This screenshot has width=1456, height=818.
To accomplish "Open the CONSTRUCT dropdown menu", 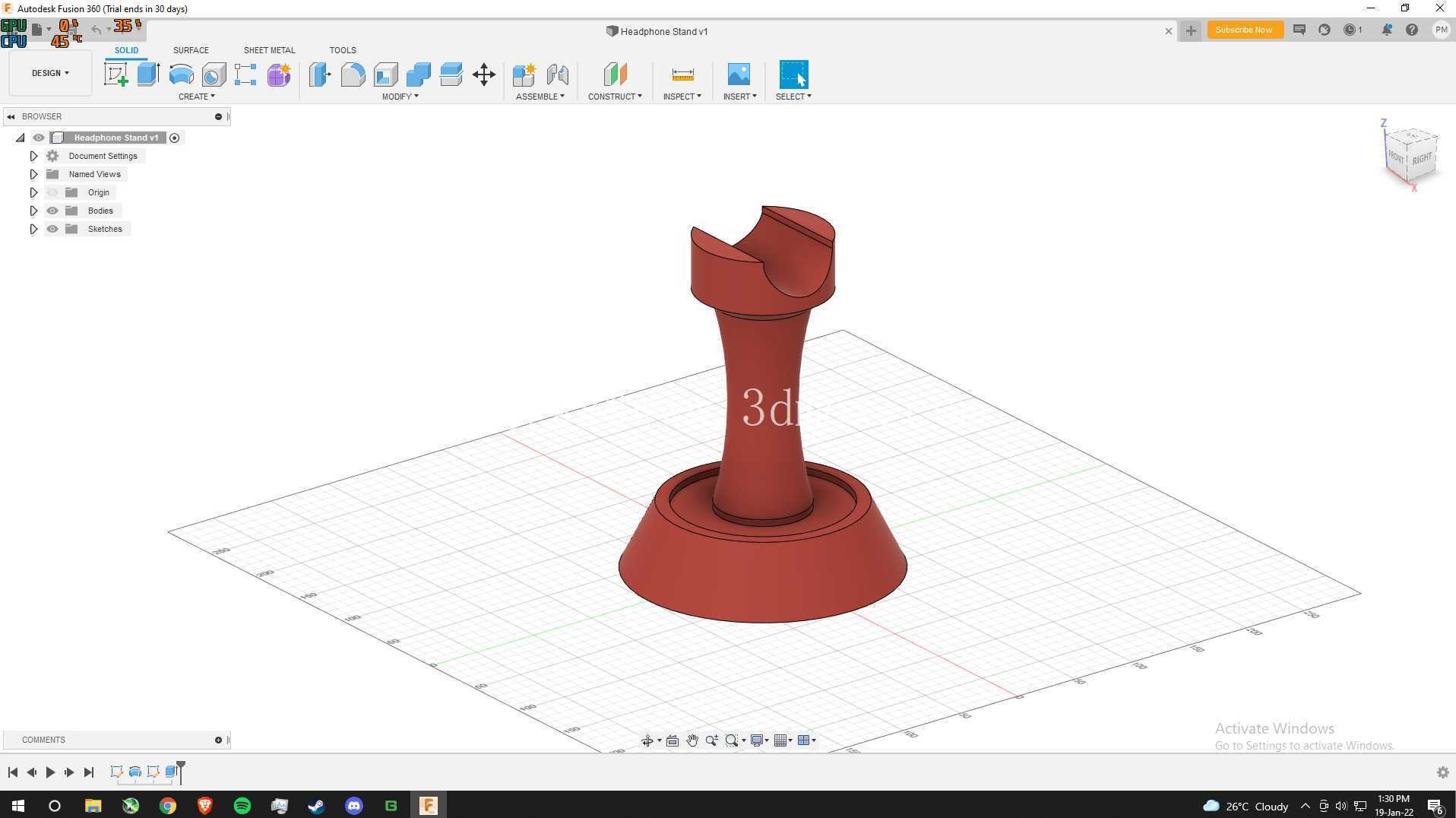I will point(615,97).
